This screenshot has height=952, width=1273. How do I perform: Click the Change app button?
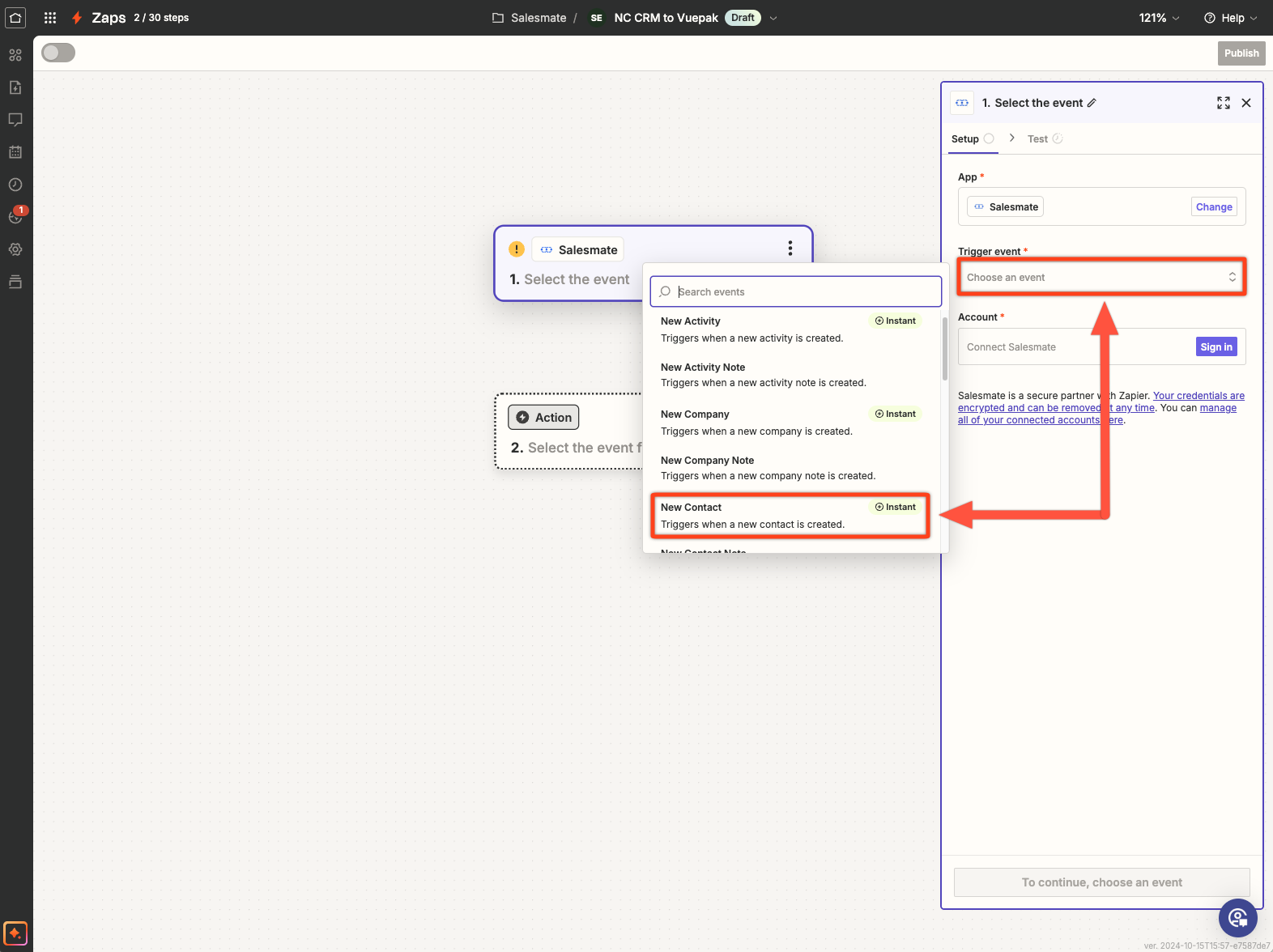[x=1213, y=207]
